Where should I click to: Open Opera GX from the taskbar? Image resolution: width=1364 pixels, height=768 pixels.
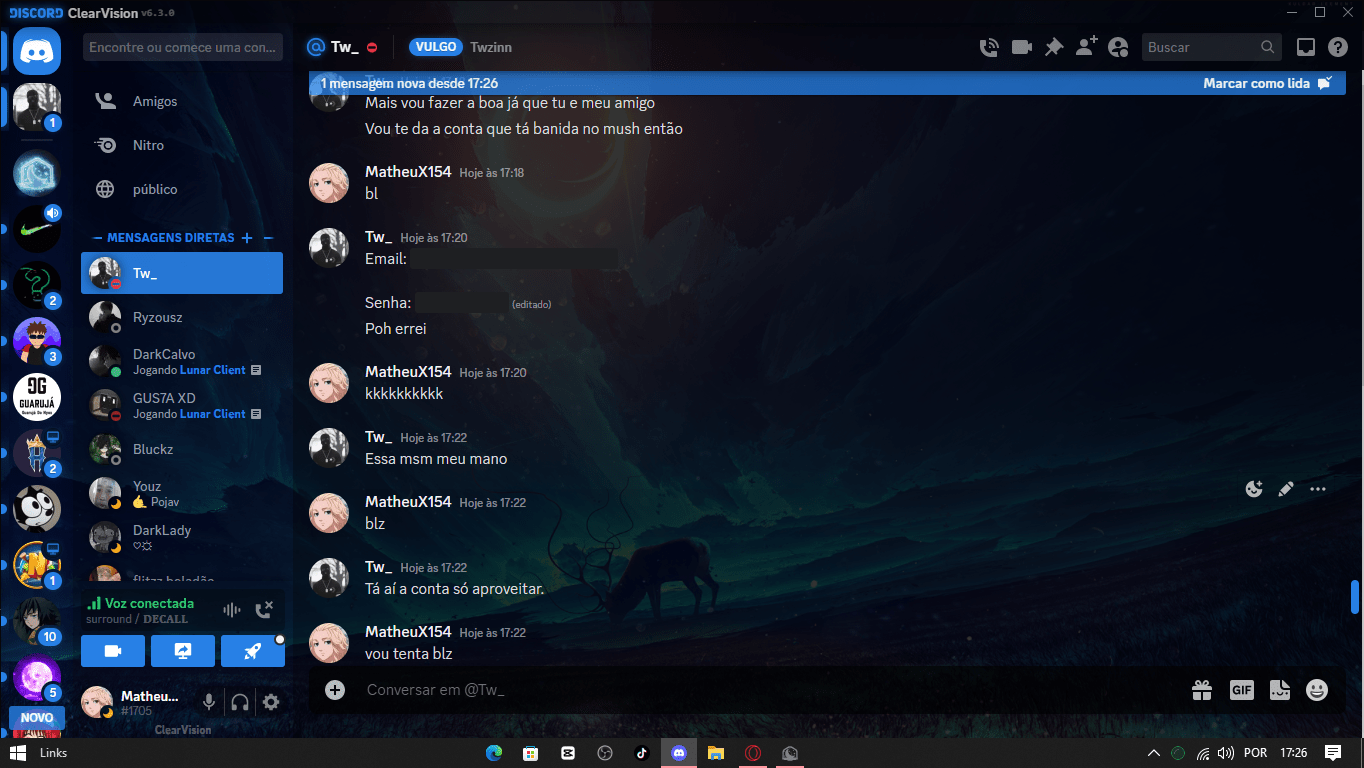(752, 752)
